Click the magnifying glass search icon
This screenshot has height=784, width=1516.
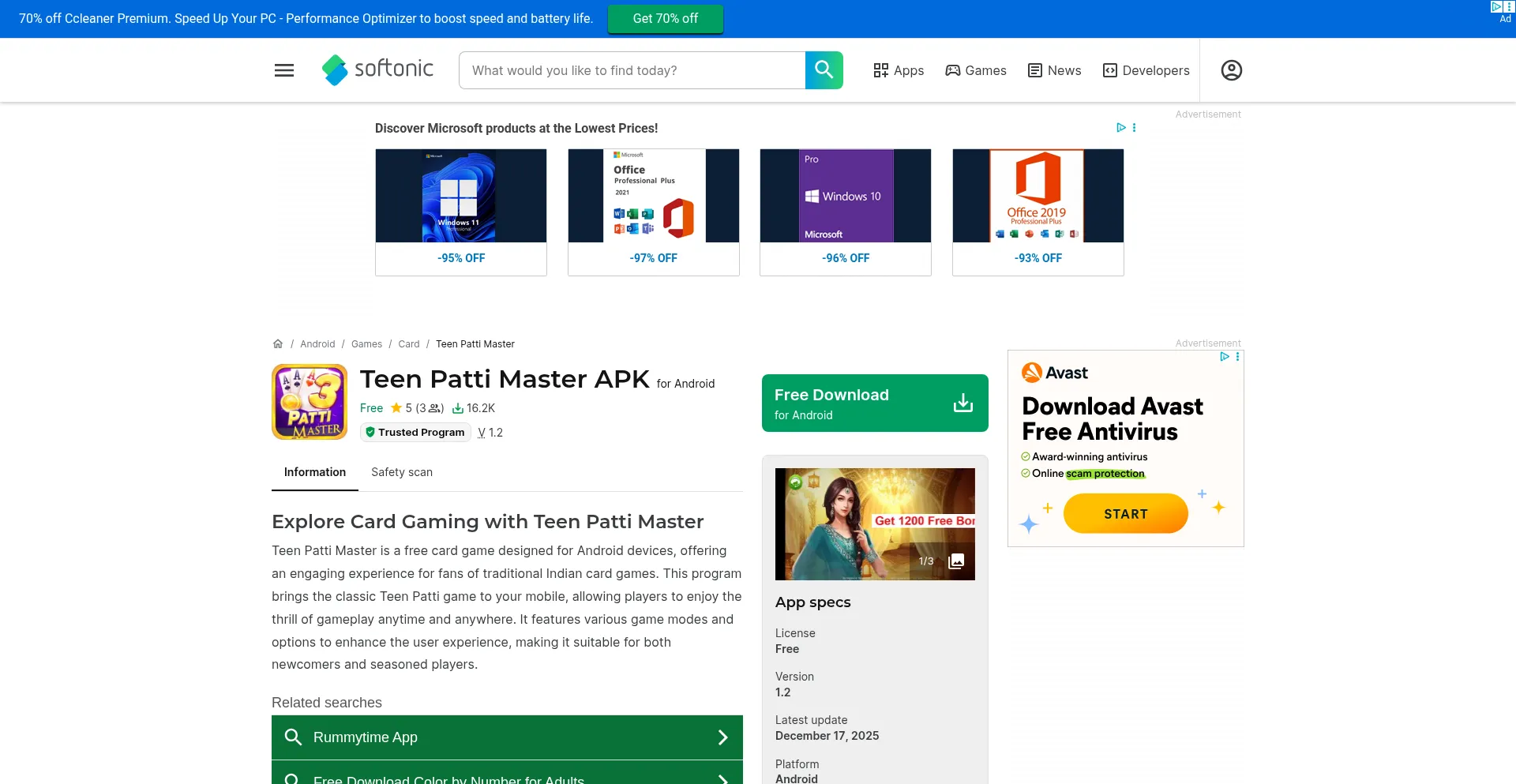pyautogui.click(x=824, y=70)
